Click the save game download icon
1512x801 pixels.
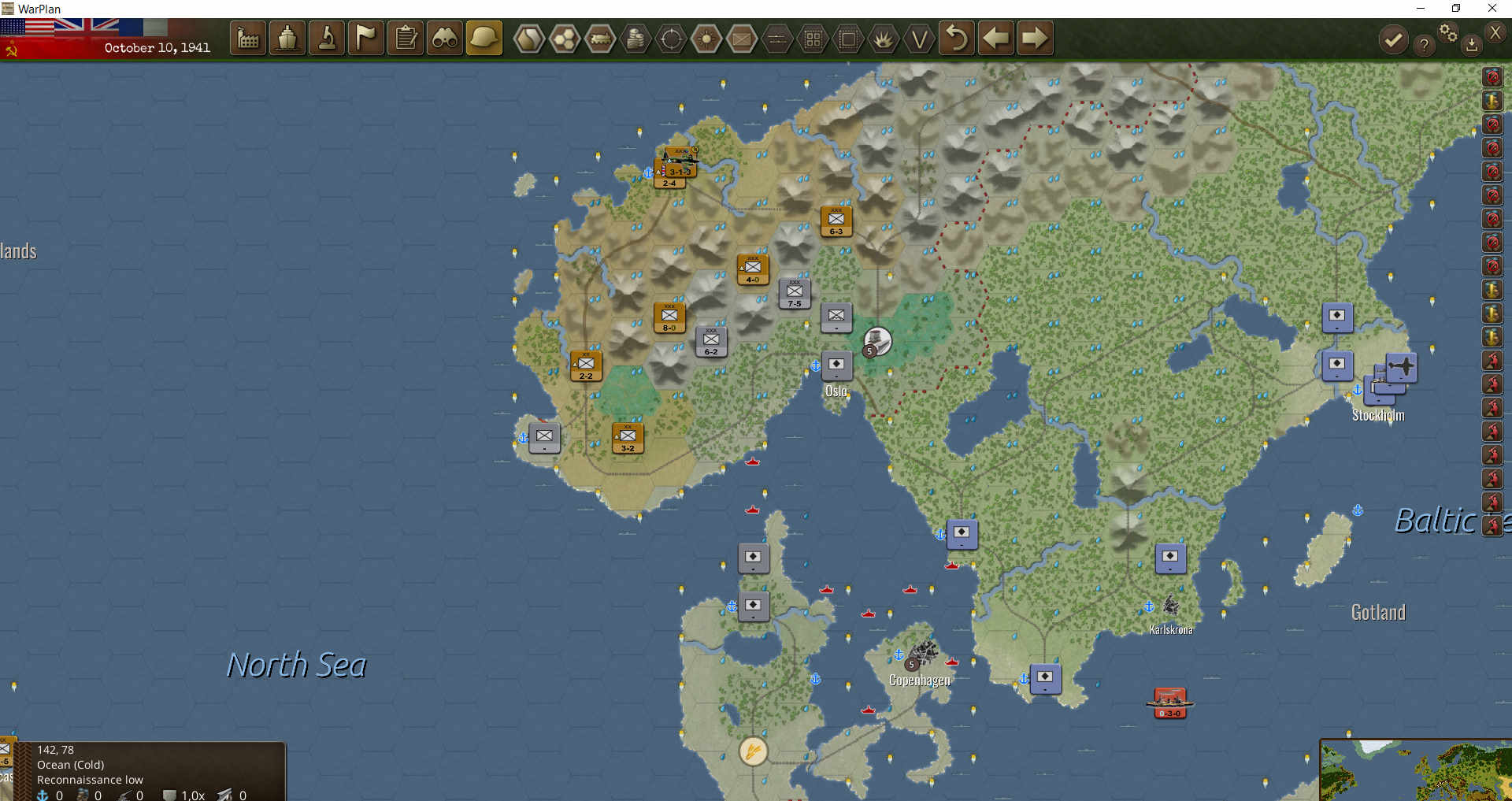point(1471,46)
